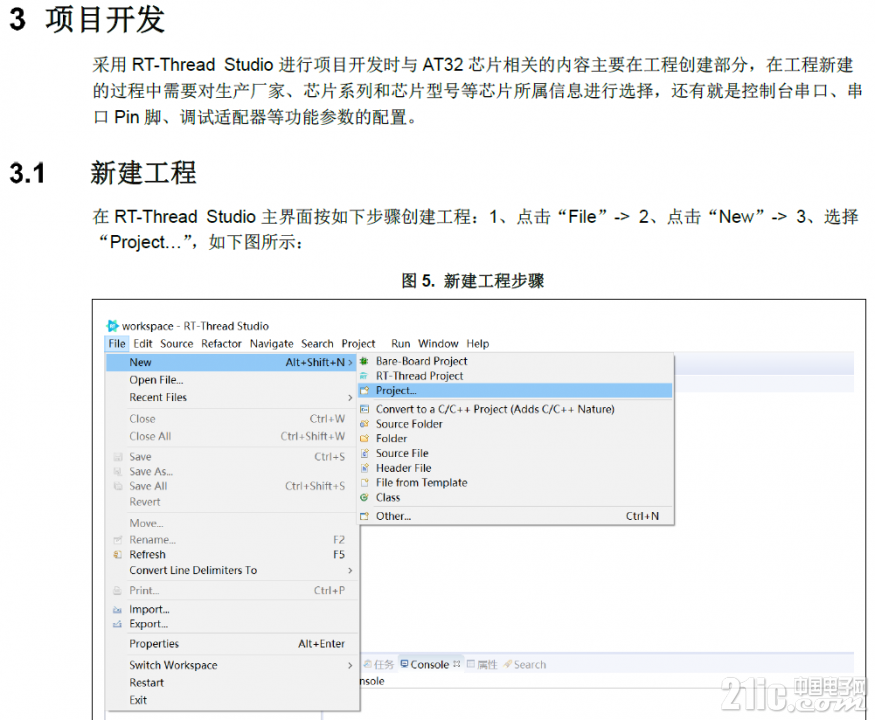Click the Source Folder icon
The image size is (875, 720).
(364, 424)
